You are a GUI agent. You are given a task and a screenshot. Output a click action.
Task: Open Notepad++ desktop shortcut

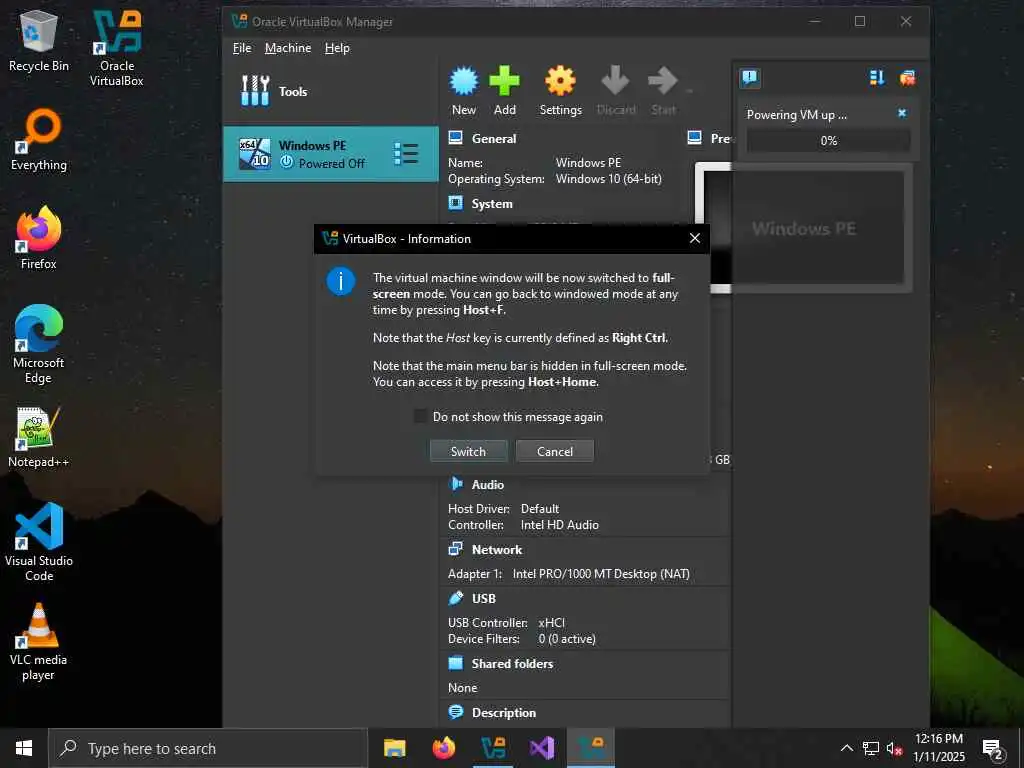pos(39,437)
